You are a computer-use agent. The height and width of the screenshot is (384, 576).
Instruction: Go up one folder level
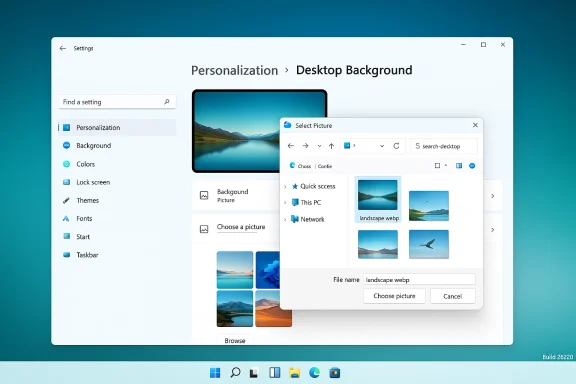(x=331, y=146)
